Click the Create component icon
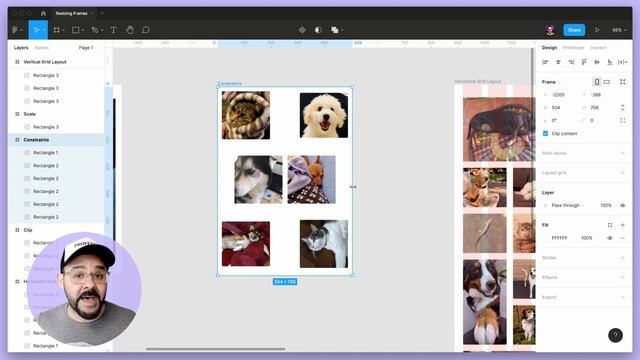Viewport: 640px width, 360px height. (302, 30)
